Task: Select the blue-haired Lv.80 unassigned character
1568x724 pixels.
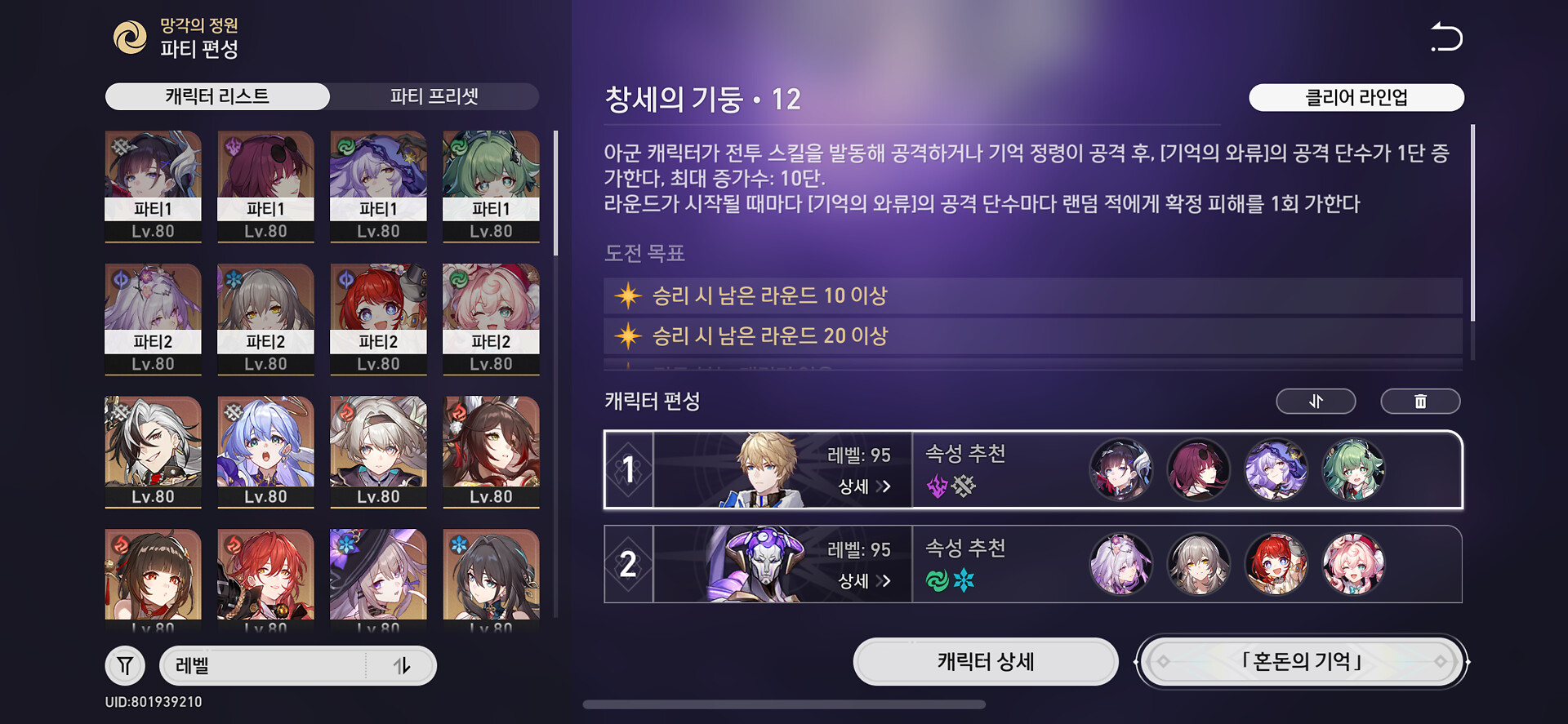Action: [265, 452]
